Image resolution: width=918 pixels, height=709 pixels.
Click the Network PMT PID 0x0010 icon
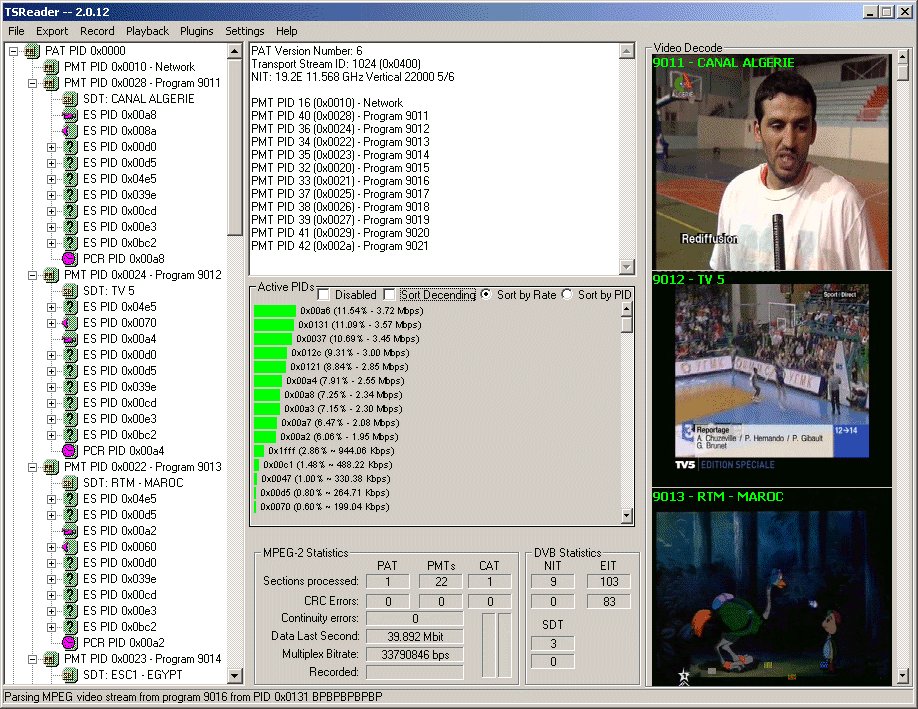click(50, 67)
